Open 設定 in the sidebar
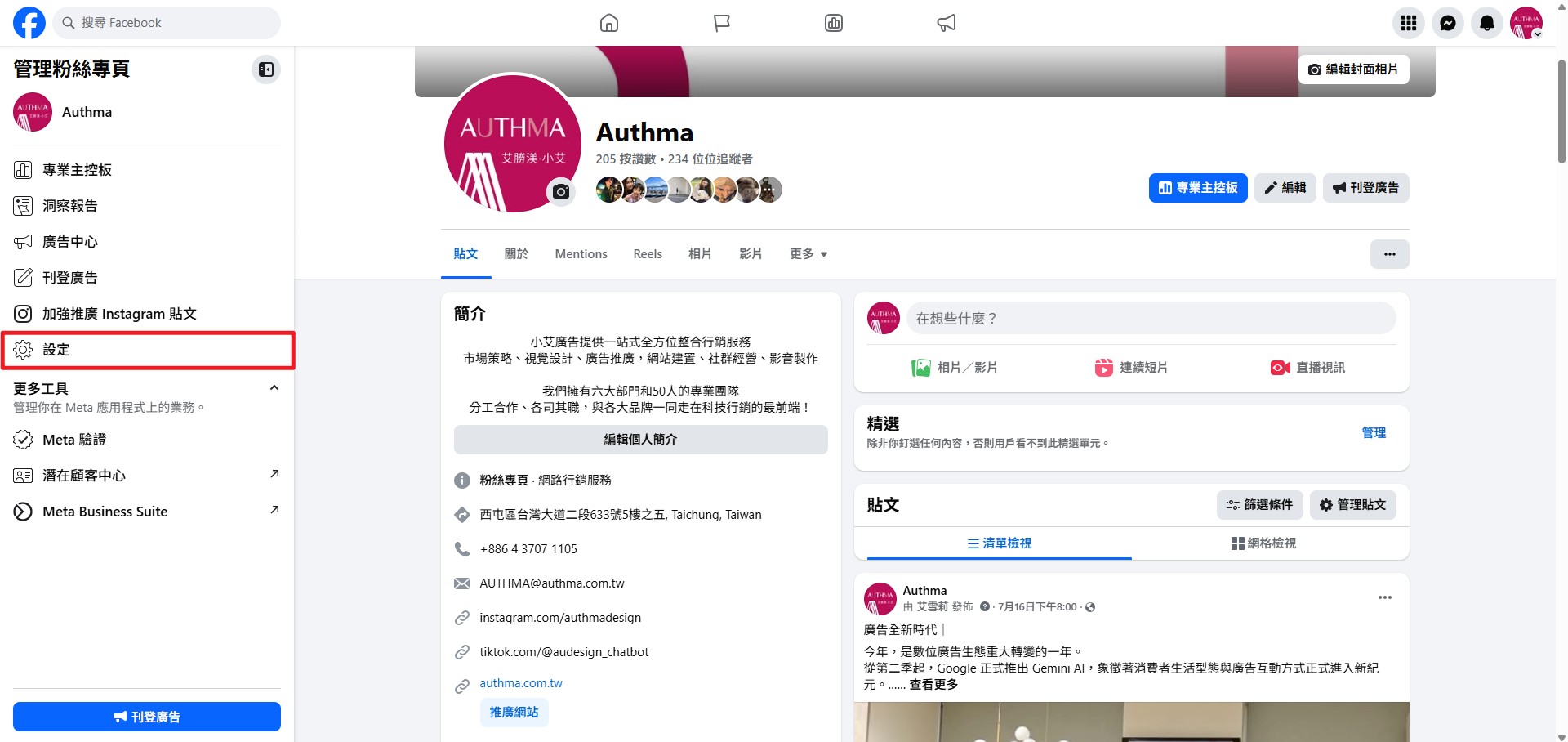Screen dimensions: 1568x742 [147, 350]
